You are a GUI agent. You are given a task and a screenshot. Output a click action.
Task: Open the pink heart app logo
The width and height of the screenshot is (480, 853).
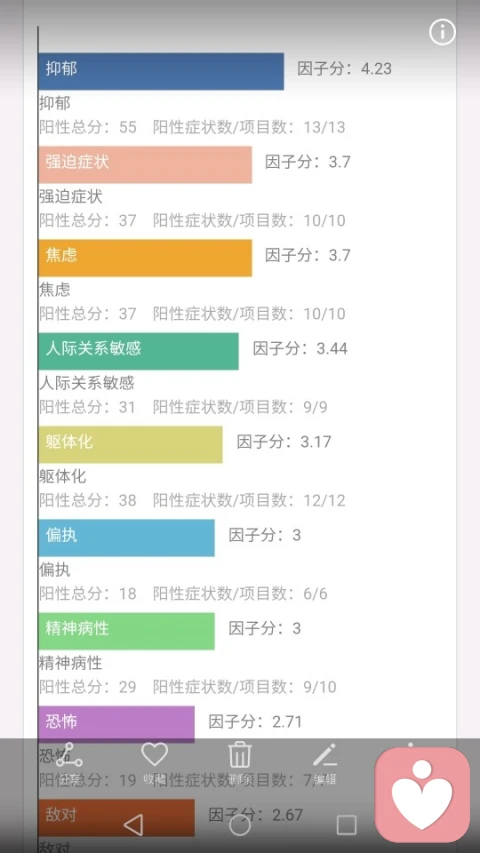tap(422, 794)
